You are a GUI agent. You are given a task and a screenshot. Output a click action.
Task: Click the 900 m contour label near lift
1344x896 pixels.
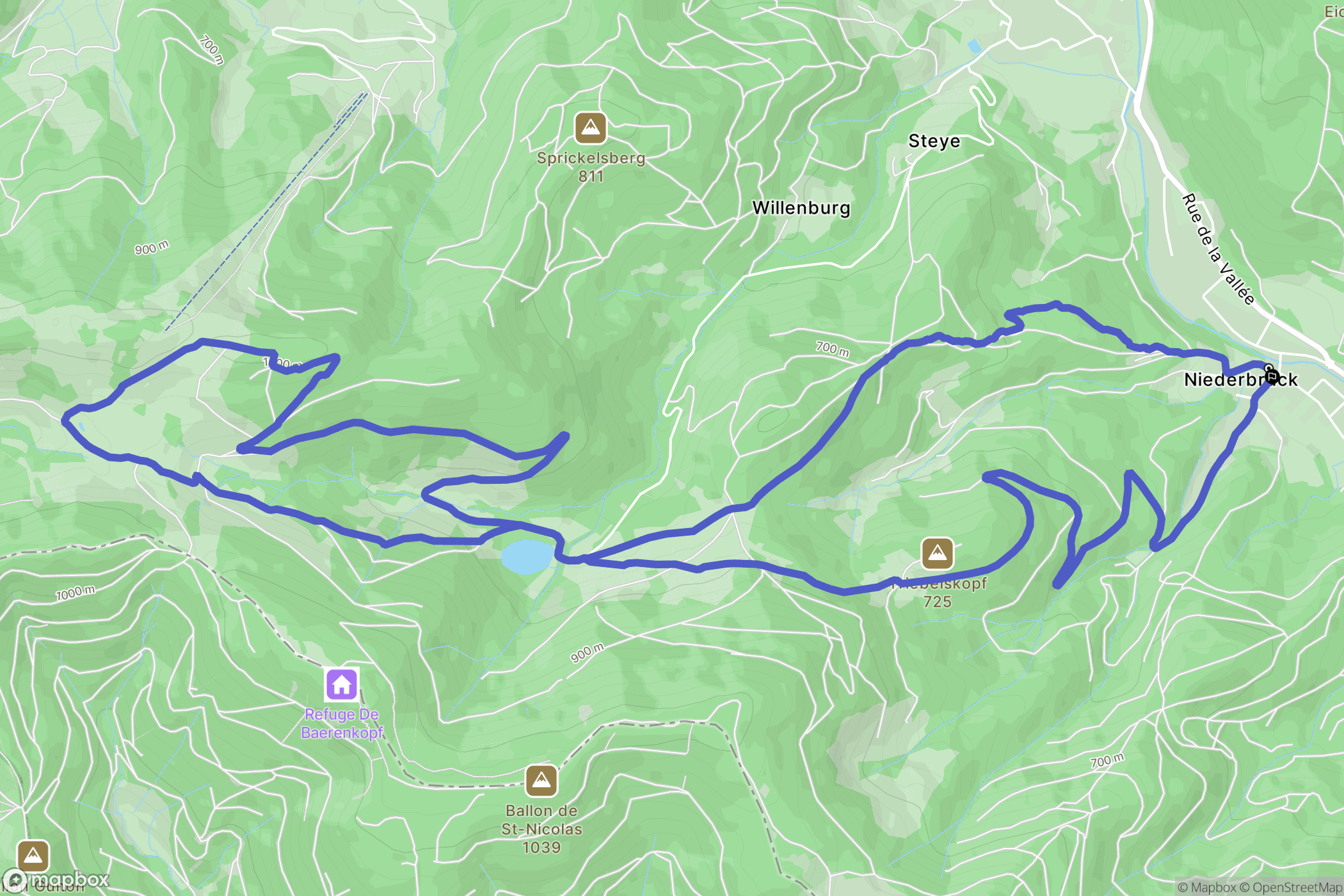coord(152,248)
